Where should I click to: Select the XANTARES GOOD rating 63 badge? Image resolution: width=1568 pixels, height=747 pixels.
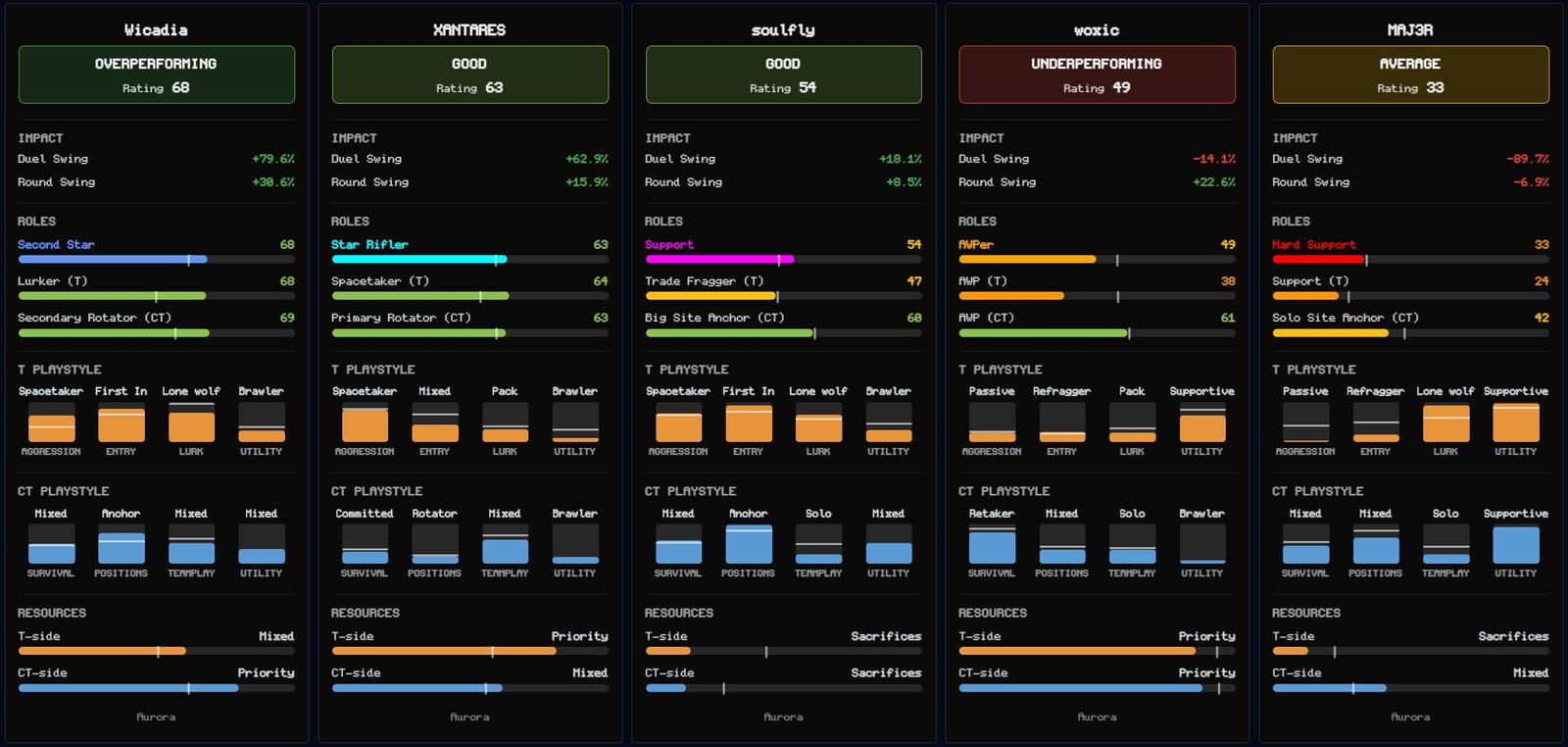tap(470, 75)
